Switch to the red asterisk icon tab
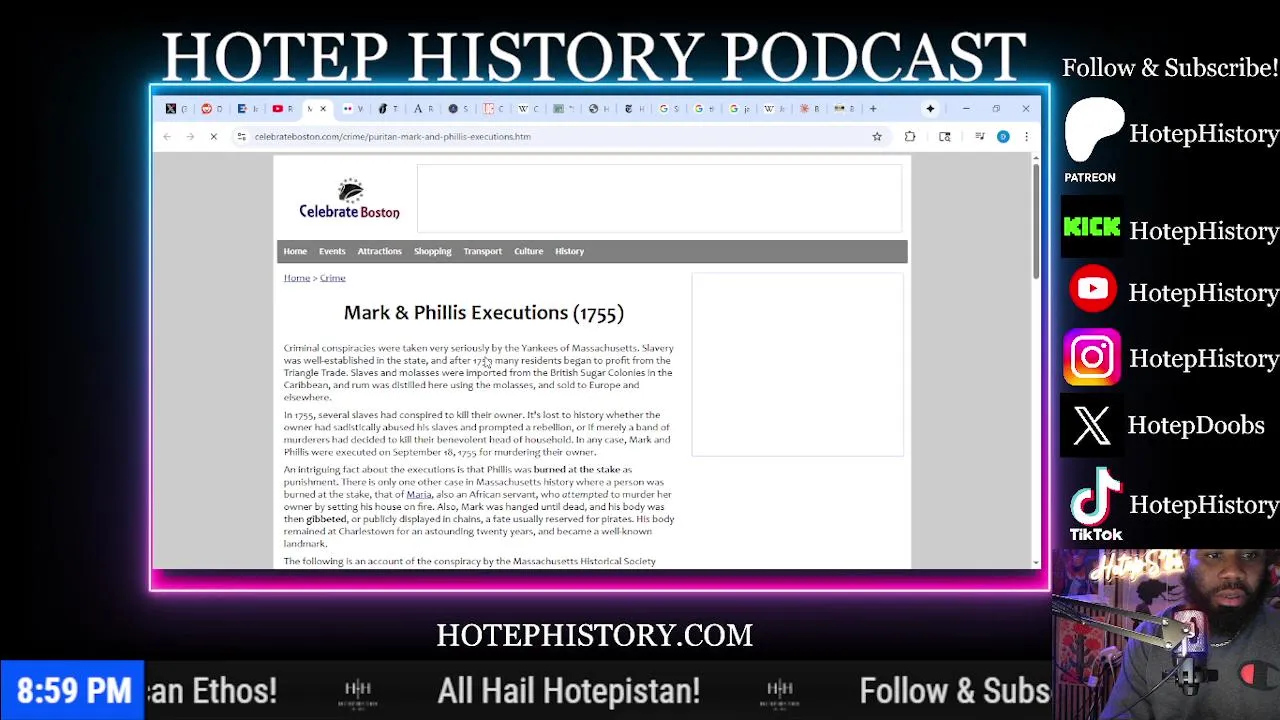This screenshot has height=720, width=1280. pos(809,108)
